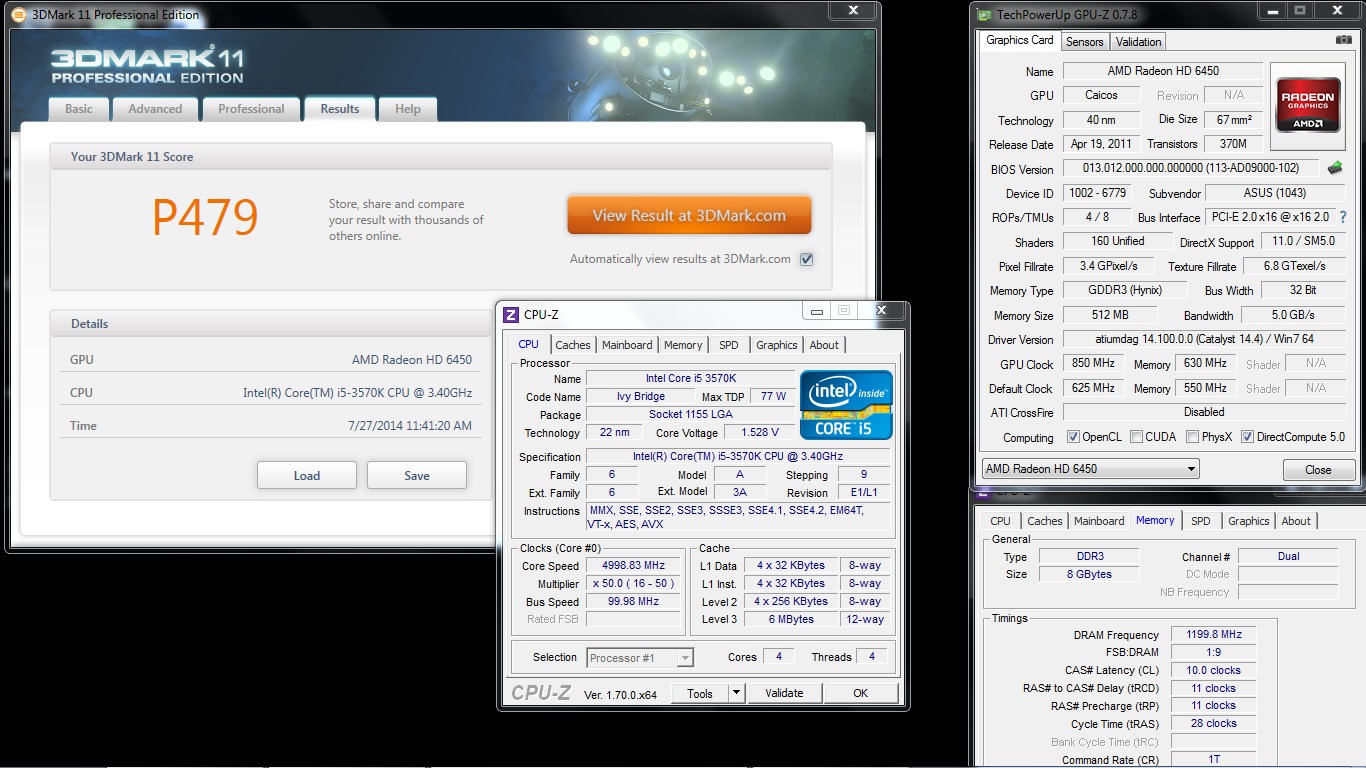
Task: Take a GPU-Z screenshot via camera icon
Action: pos(1343,40)
